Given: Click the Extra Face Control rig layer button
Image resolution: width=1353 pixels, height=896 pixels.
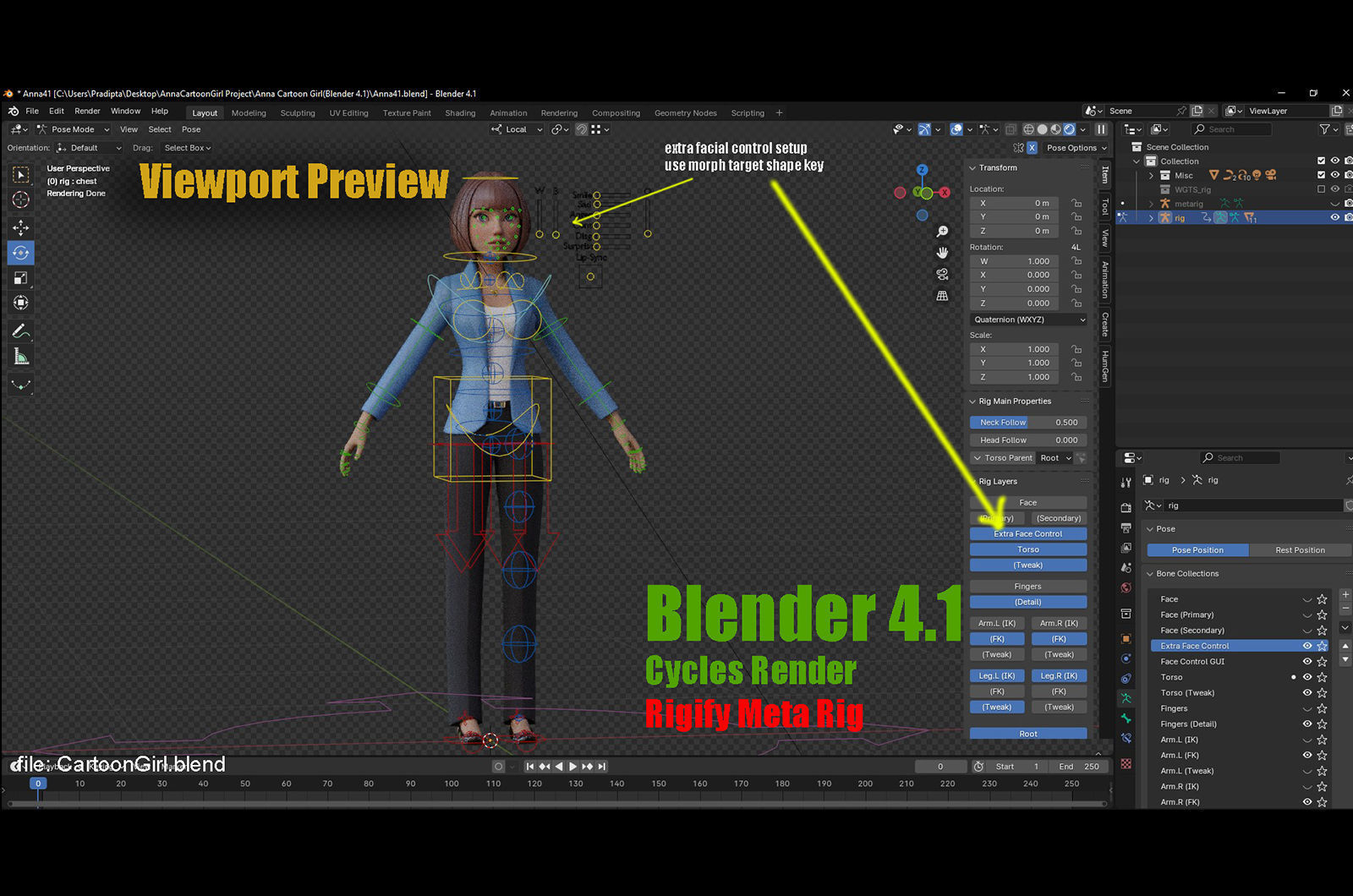Looking at the screenshot, I should pyautogui.click(x=1028, y=533).
